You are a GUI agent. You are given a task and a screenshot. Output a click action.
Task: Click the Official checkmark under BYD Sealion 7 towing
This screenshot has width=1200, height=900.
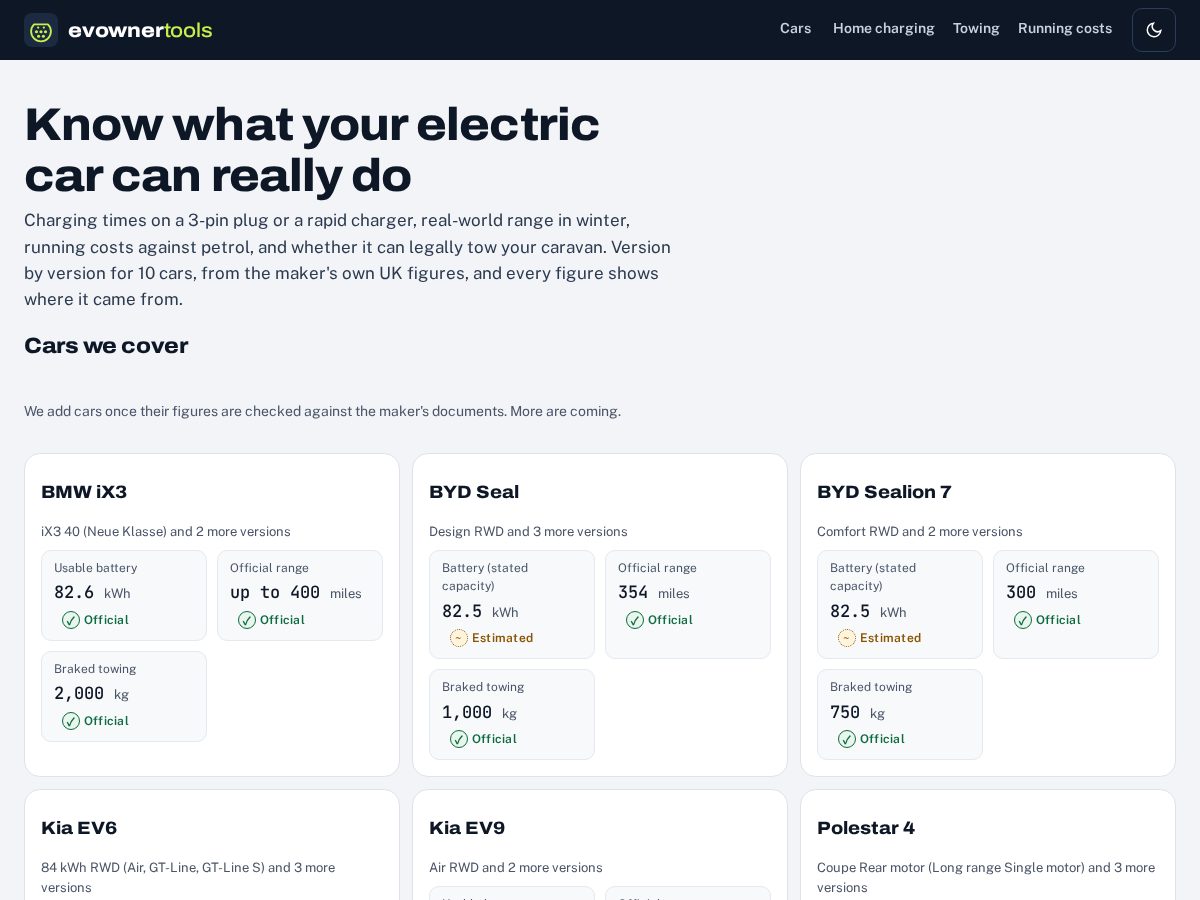(847, 739)
